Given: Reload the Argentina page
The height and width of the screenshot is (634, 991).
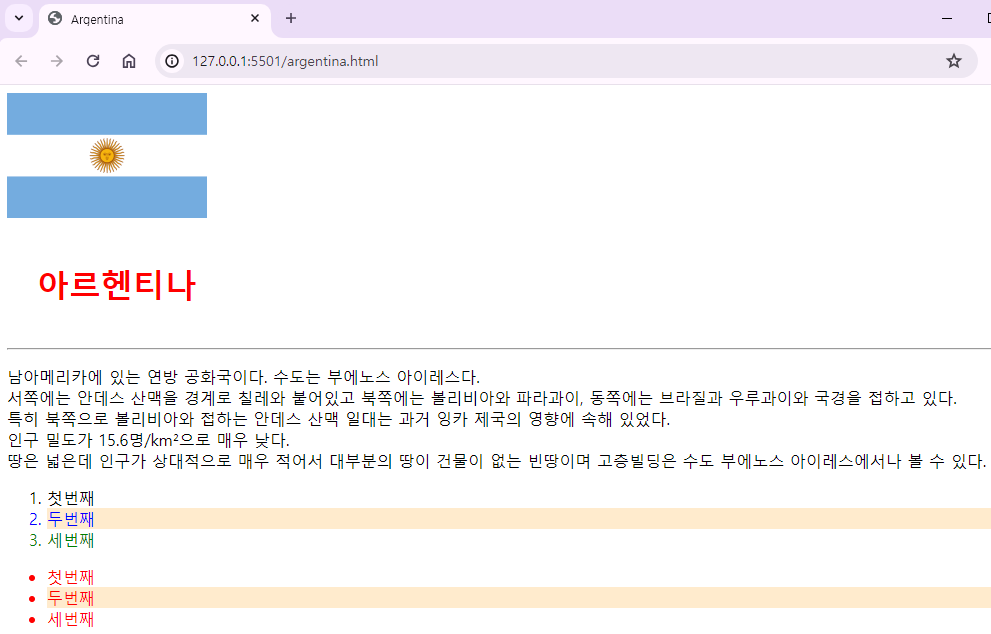Looking at the screenshot, I should click(93, 60).
